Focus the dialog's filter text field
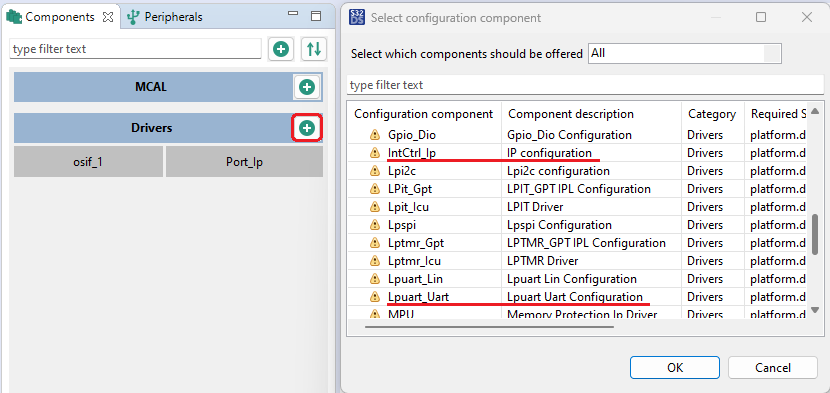 coord(585,85)
